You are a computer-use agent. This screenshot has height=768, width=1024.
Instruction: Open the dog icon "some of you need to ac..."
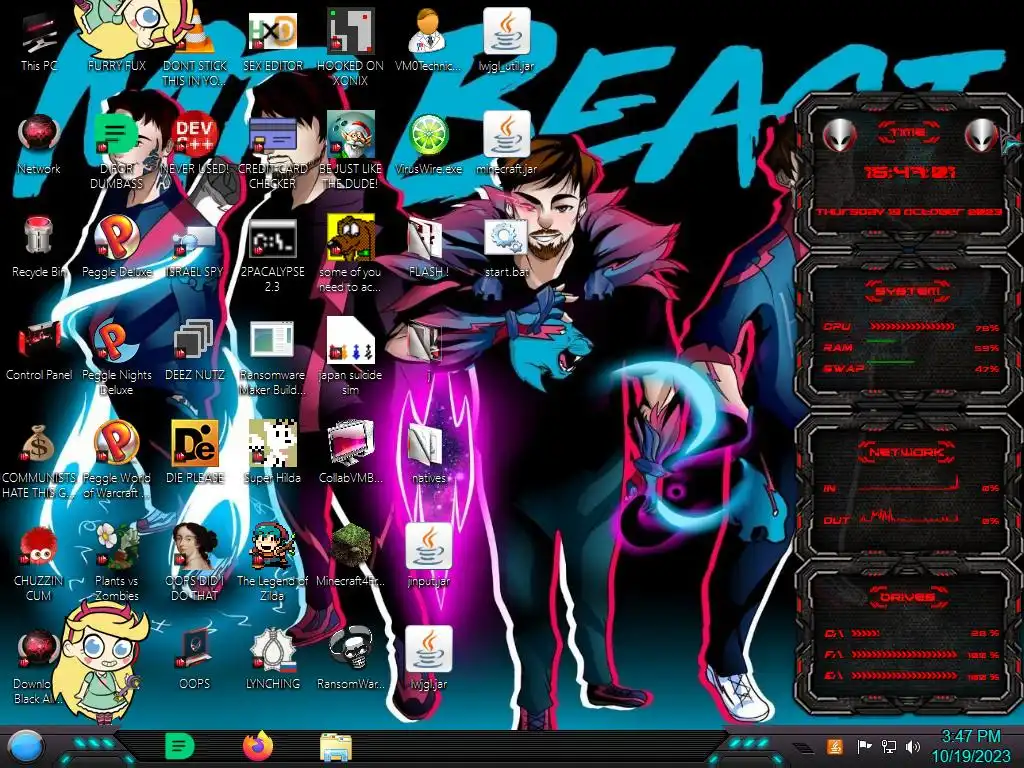(x=351, y=237)
